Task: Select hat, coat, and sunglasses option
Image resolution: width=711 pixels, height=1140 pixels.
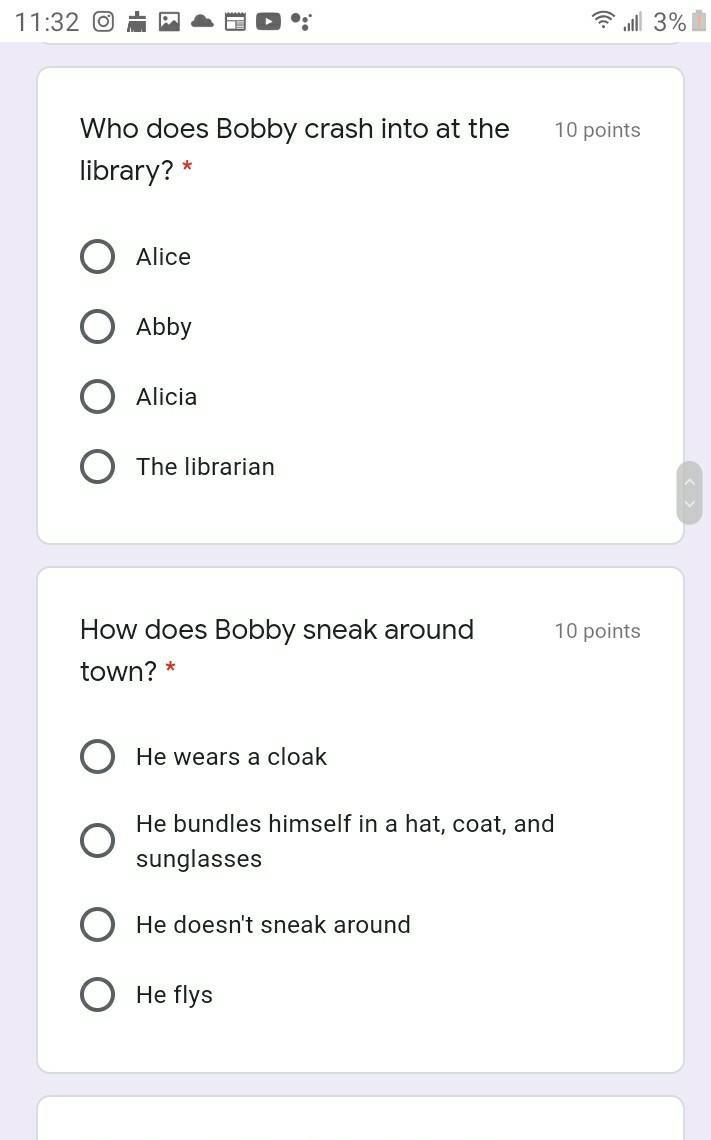Action: [x=97, y=840]
